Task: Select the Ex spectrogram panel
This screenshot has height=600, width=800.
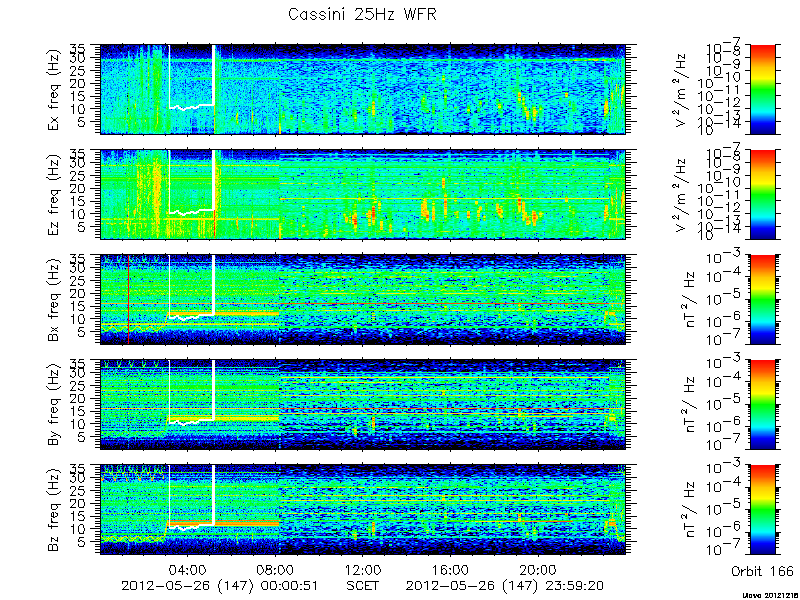Action: [x=363, y=89]
